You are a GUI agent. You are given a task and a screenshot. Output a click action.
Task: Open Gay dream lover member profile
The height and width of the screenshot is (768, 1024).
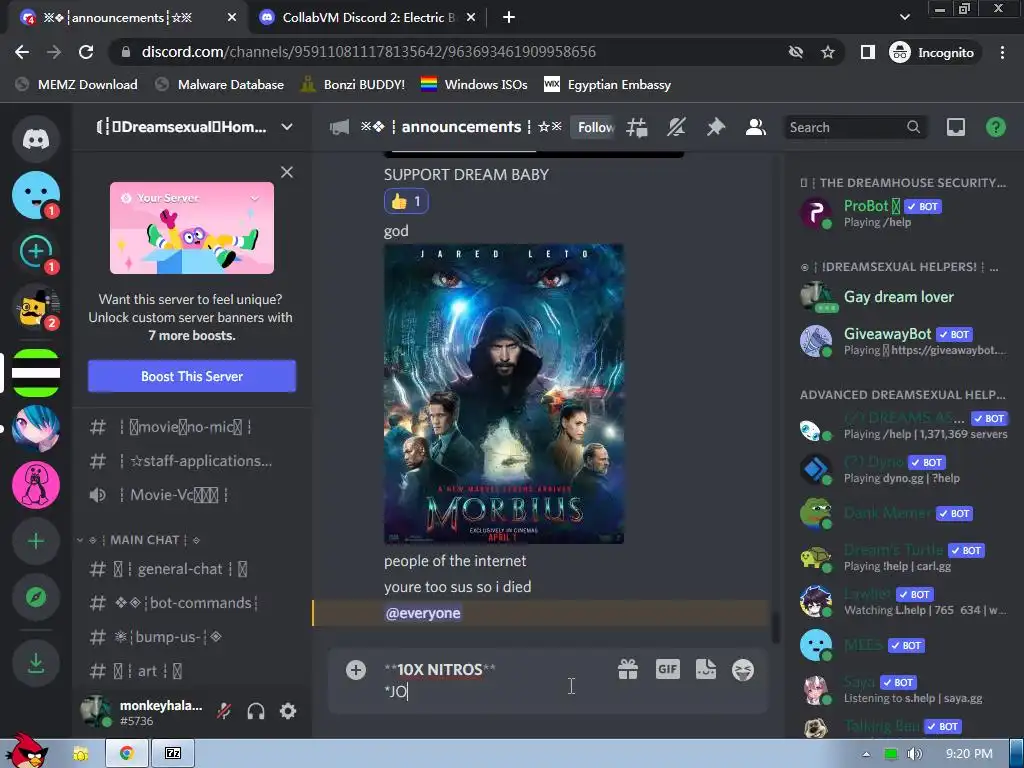click(x=904, y=297)
